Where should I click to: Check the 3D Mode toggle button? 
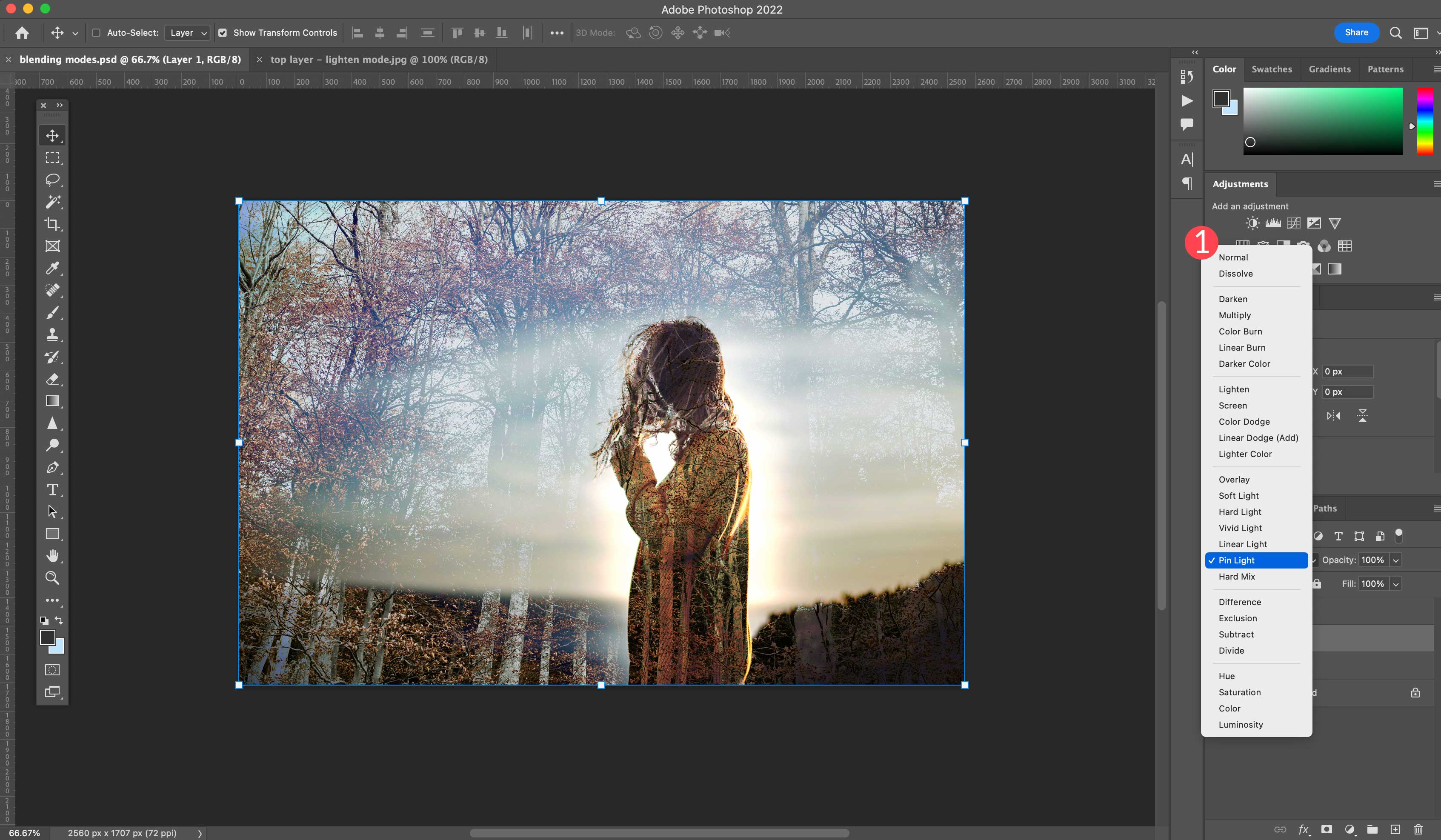(x=597, y=32)
